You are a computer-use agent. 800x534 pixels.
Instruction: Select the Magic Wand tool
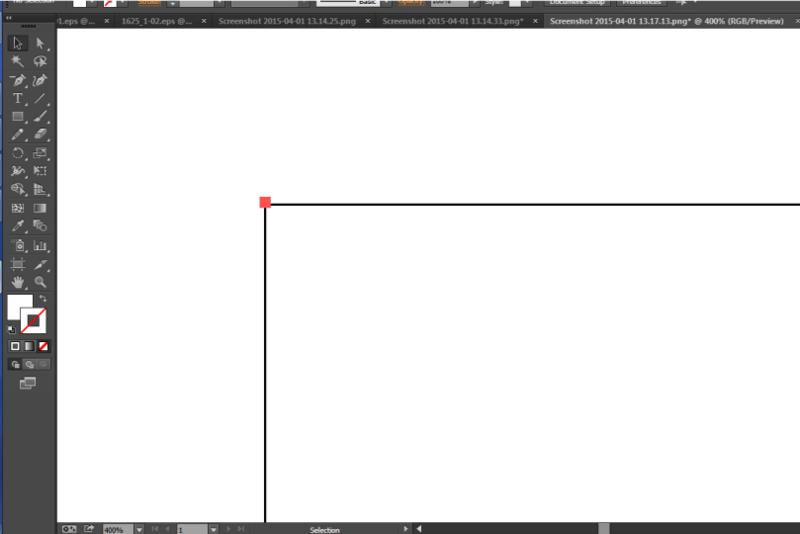coord(18,62)
